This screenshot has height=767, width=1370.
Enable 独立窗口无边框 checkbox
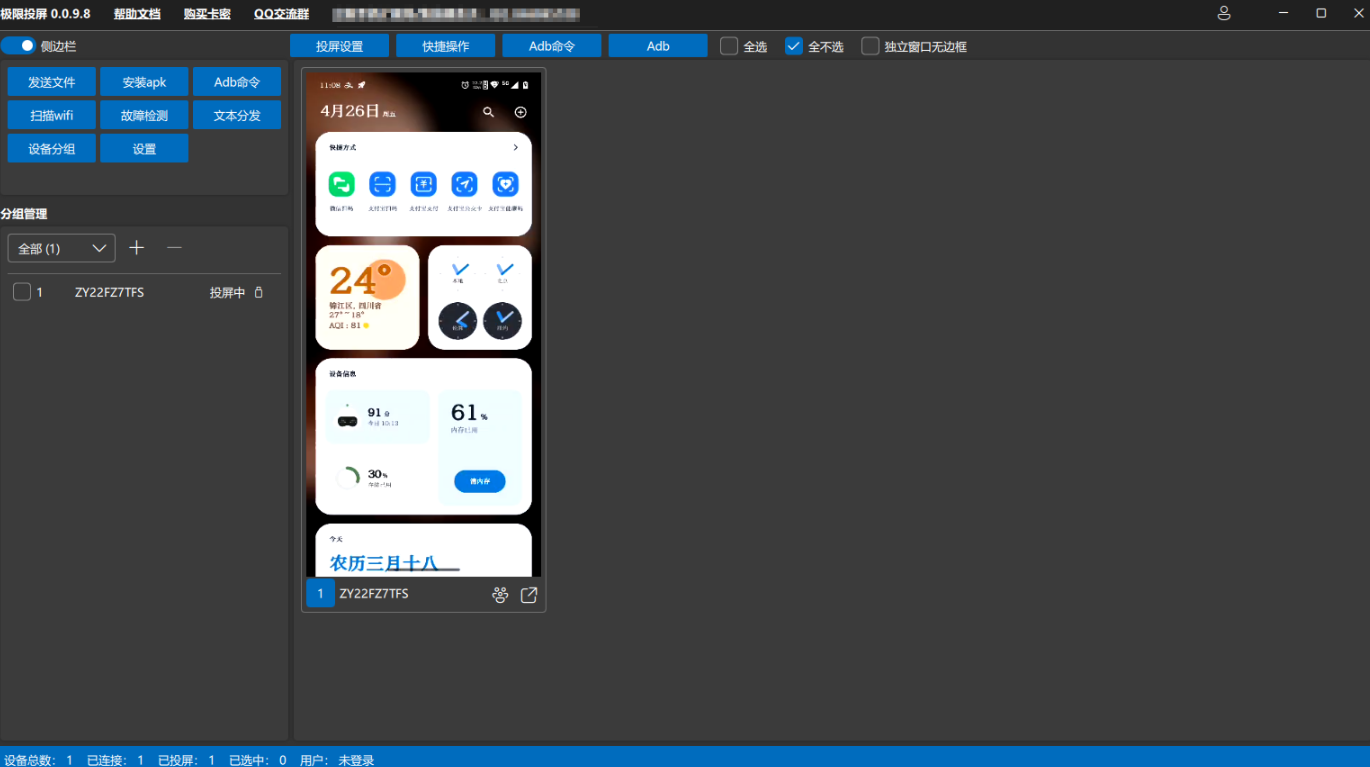(x=871, y=46)
